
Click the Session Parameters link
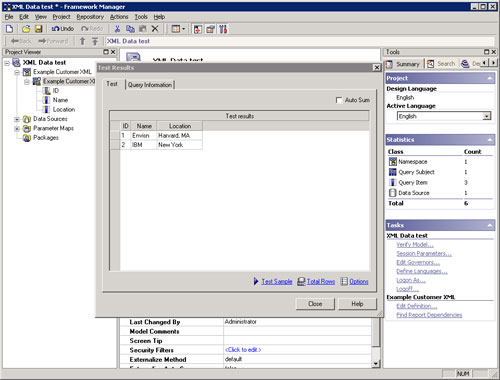point(424,254)
